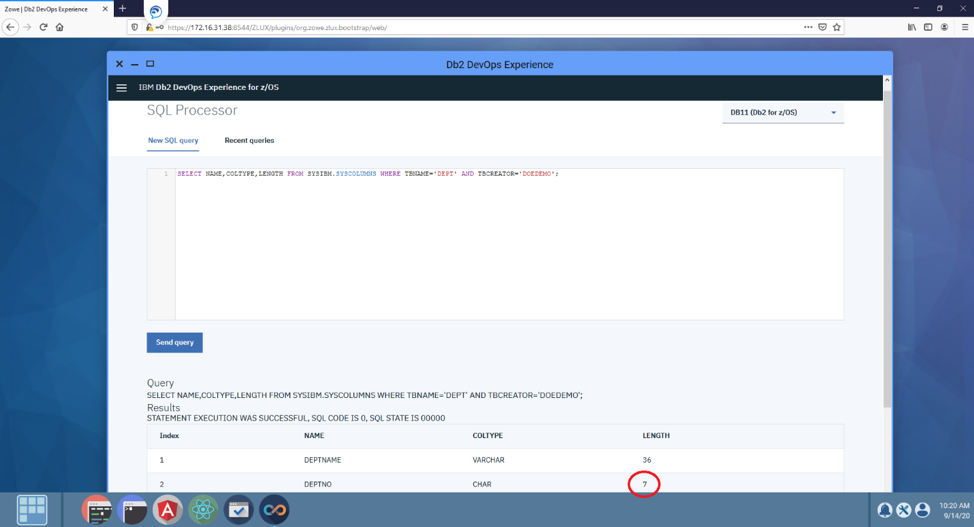Click the browser forward arrow
Image resolution: width=974 pixels, height=527 pixels.
pyautogui.click(x=27, y=27)
